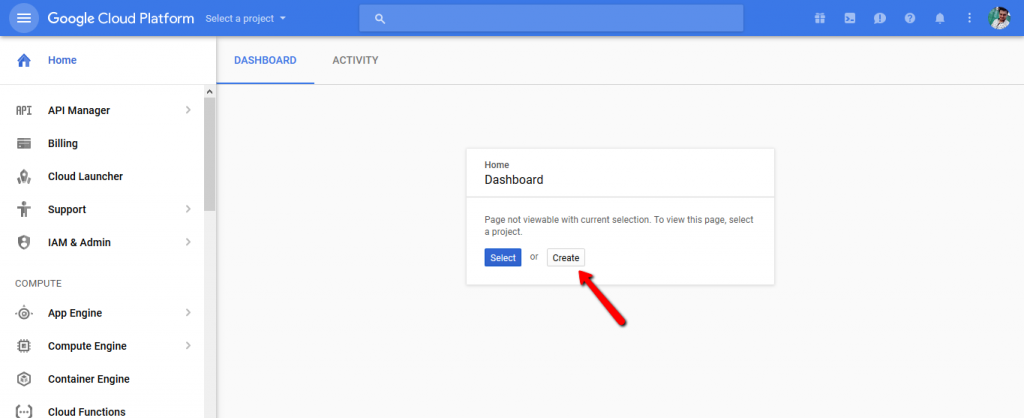1024x418 pixels.
Task: Open the feedback alert icon
Action: pos(880,18)
